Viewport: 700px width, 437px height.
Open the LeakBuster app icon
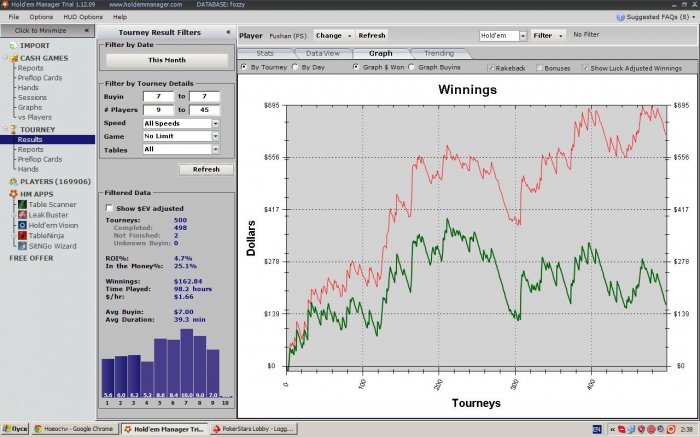click(22, 215)
